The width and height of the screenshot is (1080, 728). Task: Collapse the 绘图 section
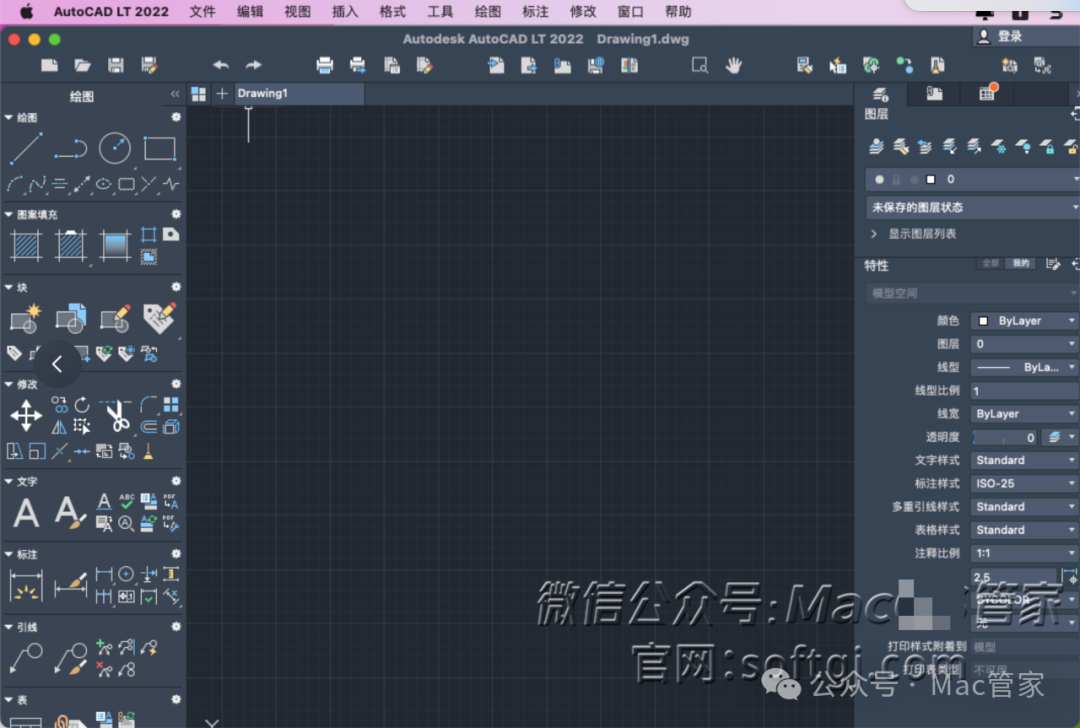coord(9,118)
